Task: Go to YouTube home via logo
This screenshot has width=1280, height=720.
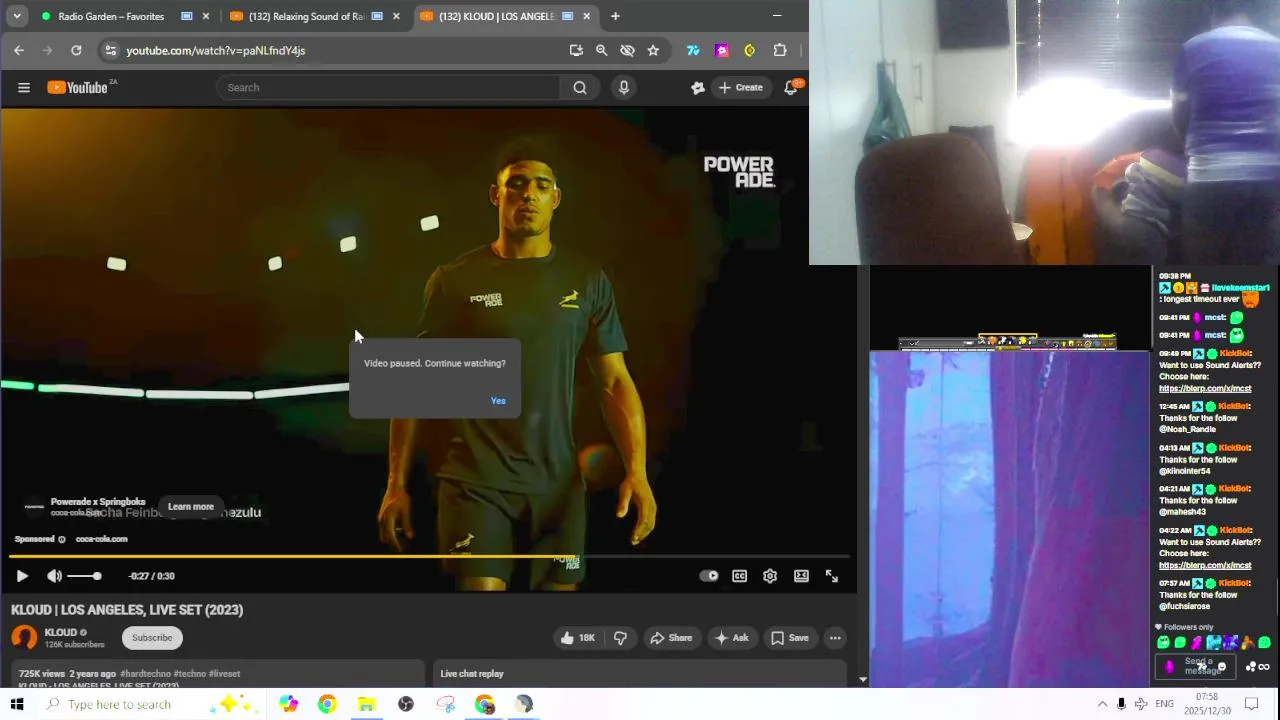Action: (78, 87)
